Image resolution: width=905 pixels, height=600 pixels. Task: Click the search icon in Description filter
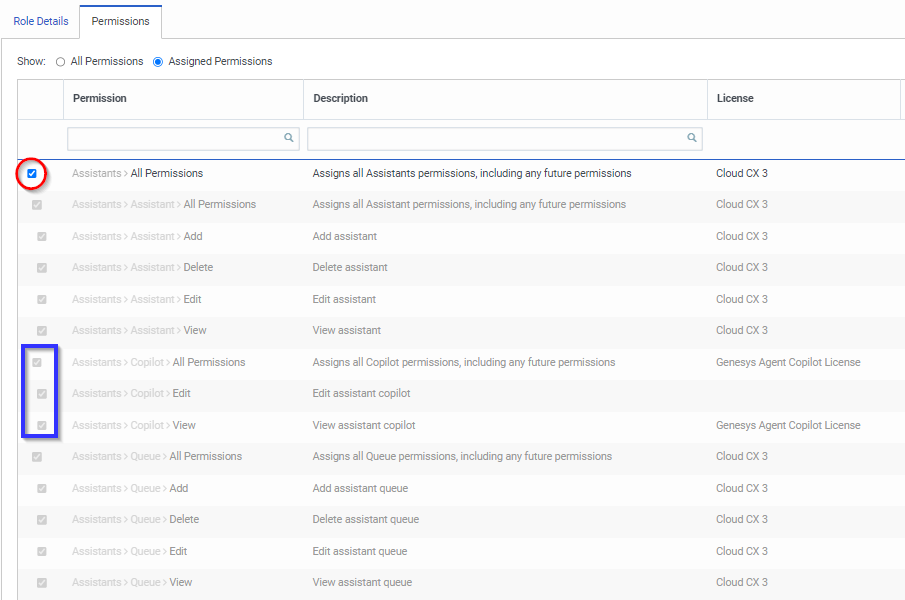(691, 139)
